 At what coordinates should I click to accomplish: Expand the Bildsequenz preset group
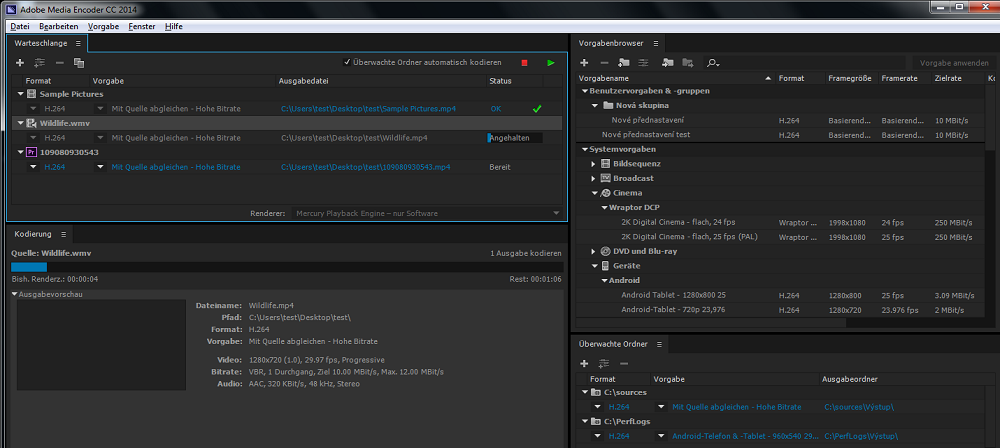(594, 164)
